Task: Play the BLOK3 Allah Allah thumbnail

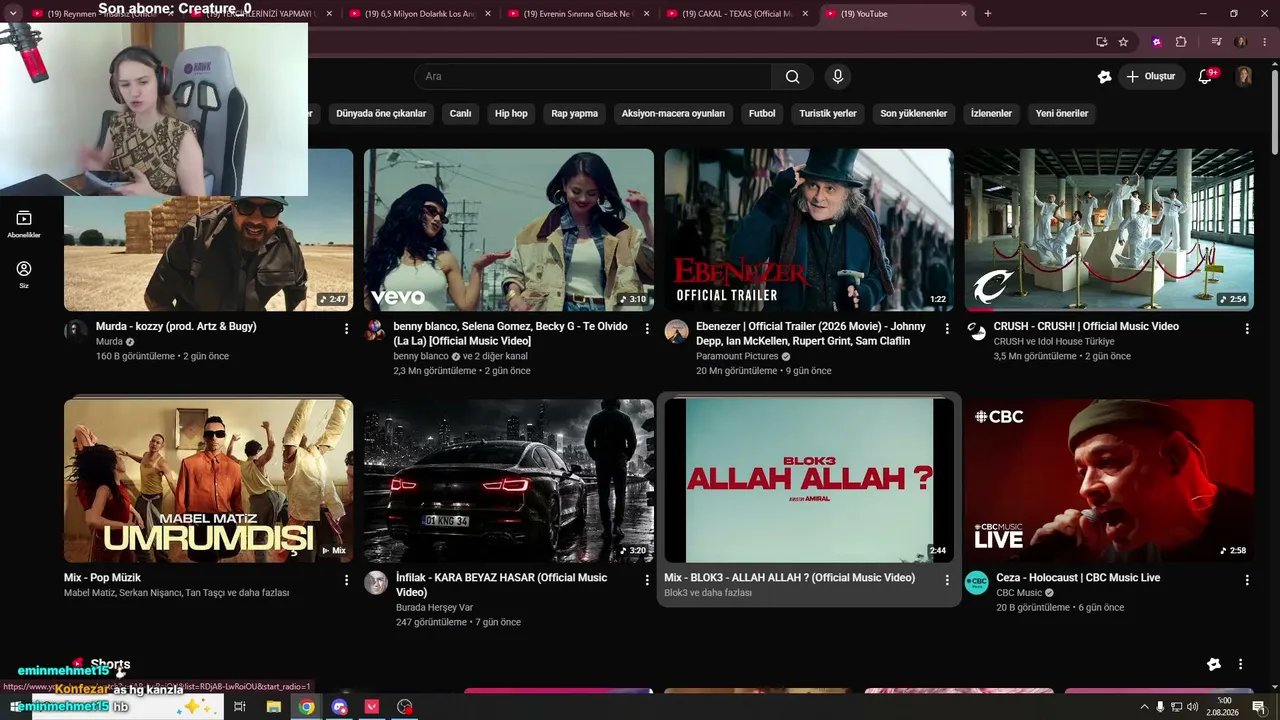Action: click(809, 481)
